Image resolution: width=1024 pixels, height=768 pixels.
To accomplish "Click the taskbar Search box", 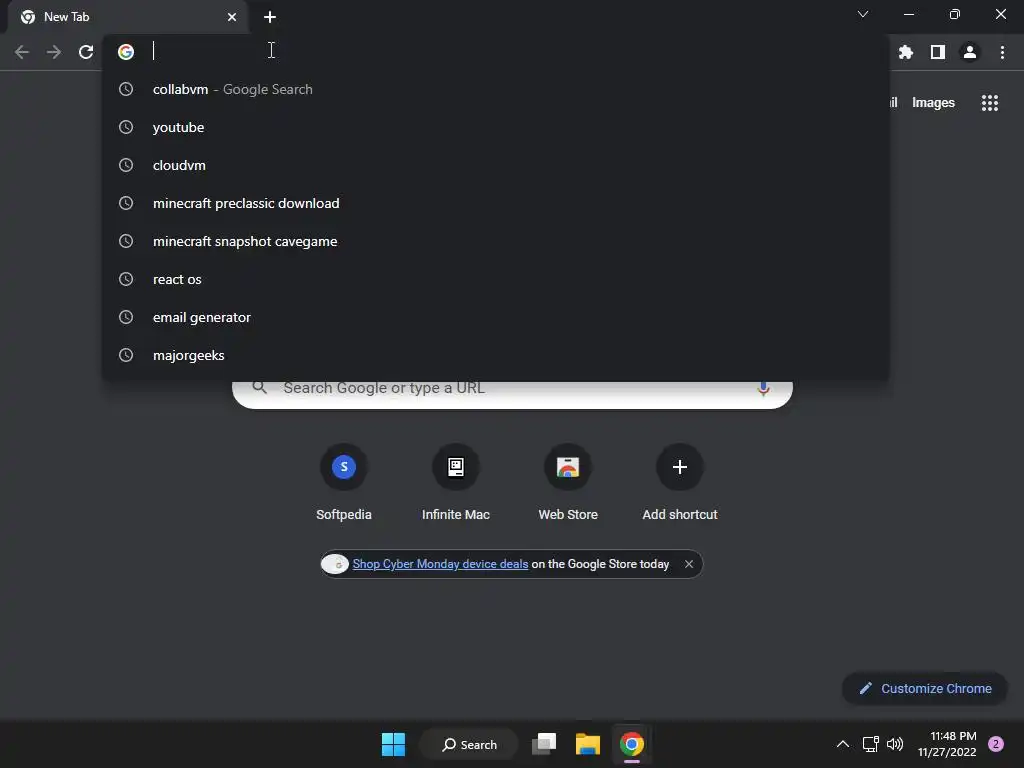I will click(470, 744).
